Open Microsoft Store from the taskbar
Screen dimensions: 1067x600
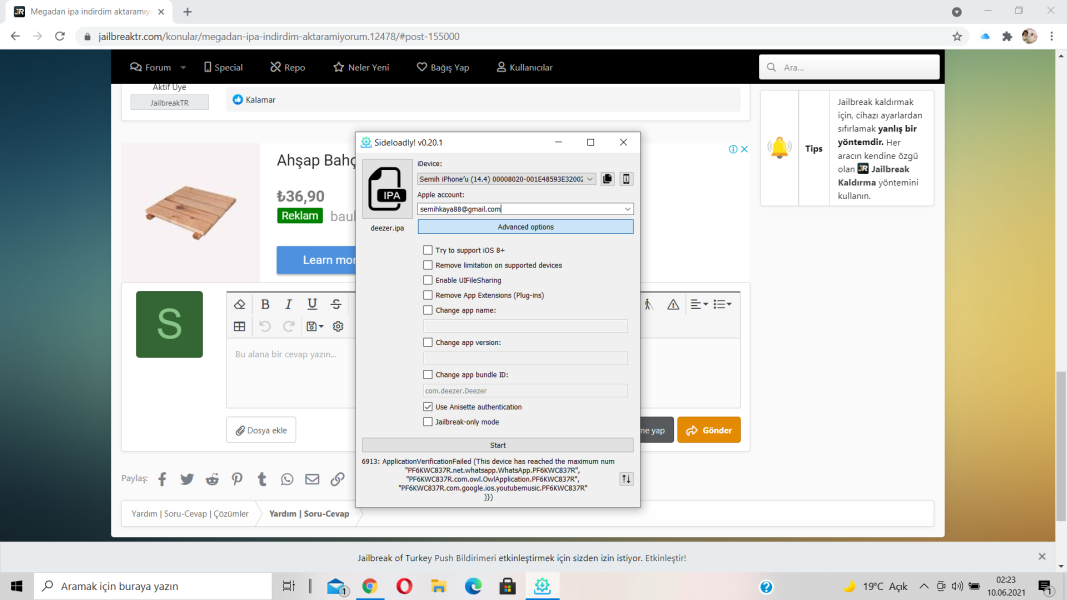pos(508,586)
